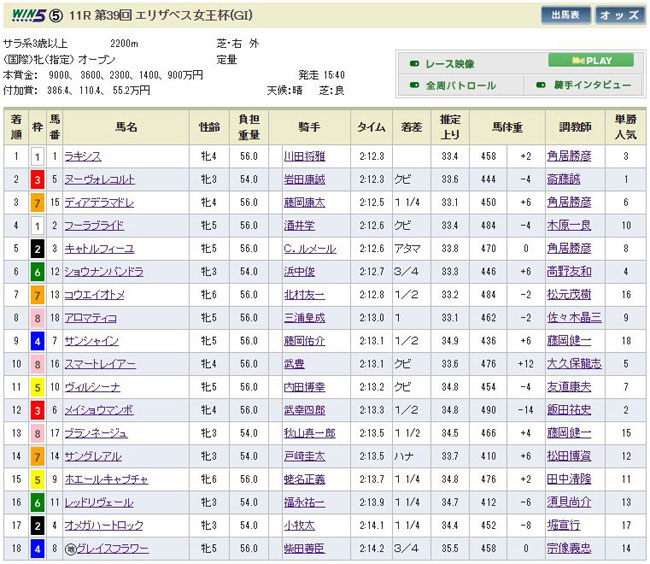
Task: Open the 出馬表 entry list
Action: click(566, 15)
